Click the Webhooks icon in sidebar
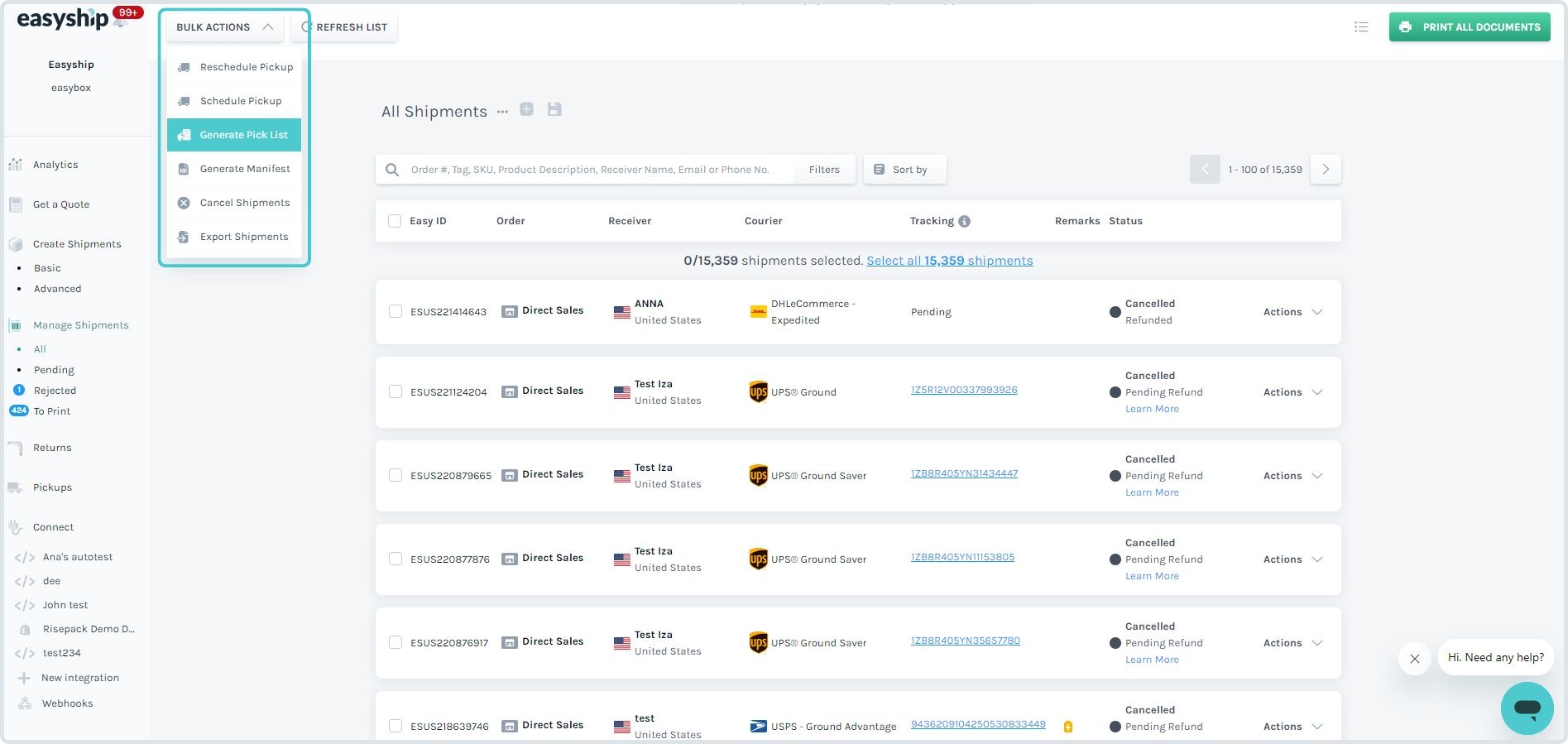Image resolution: width=1568 pixels, height=744 pixels. [x=25, y=703]
